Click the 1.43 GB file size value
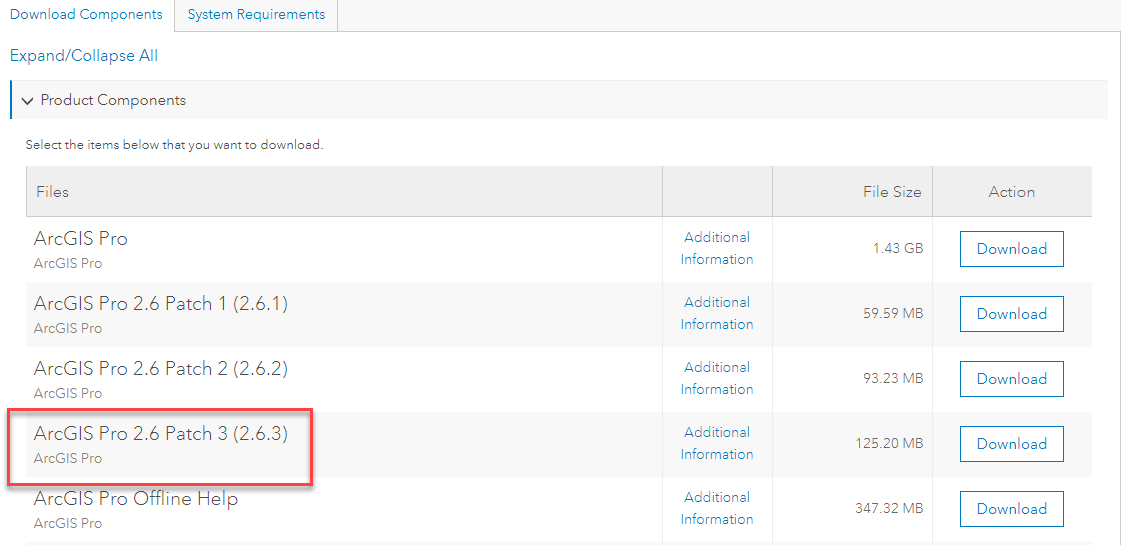 [898, 249]
